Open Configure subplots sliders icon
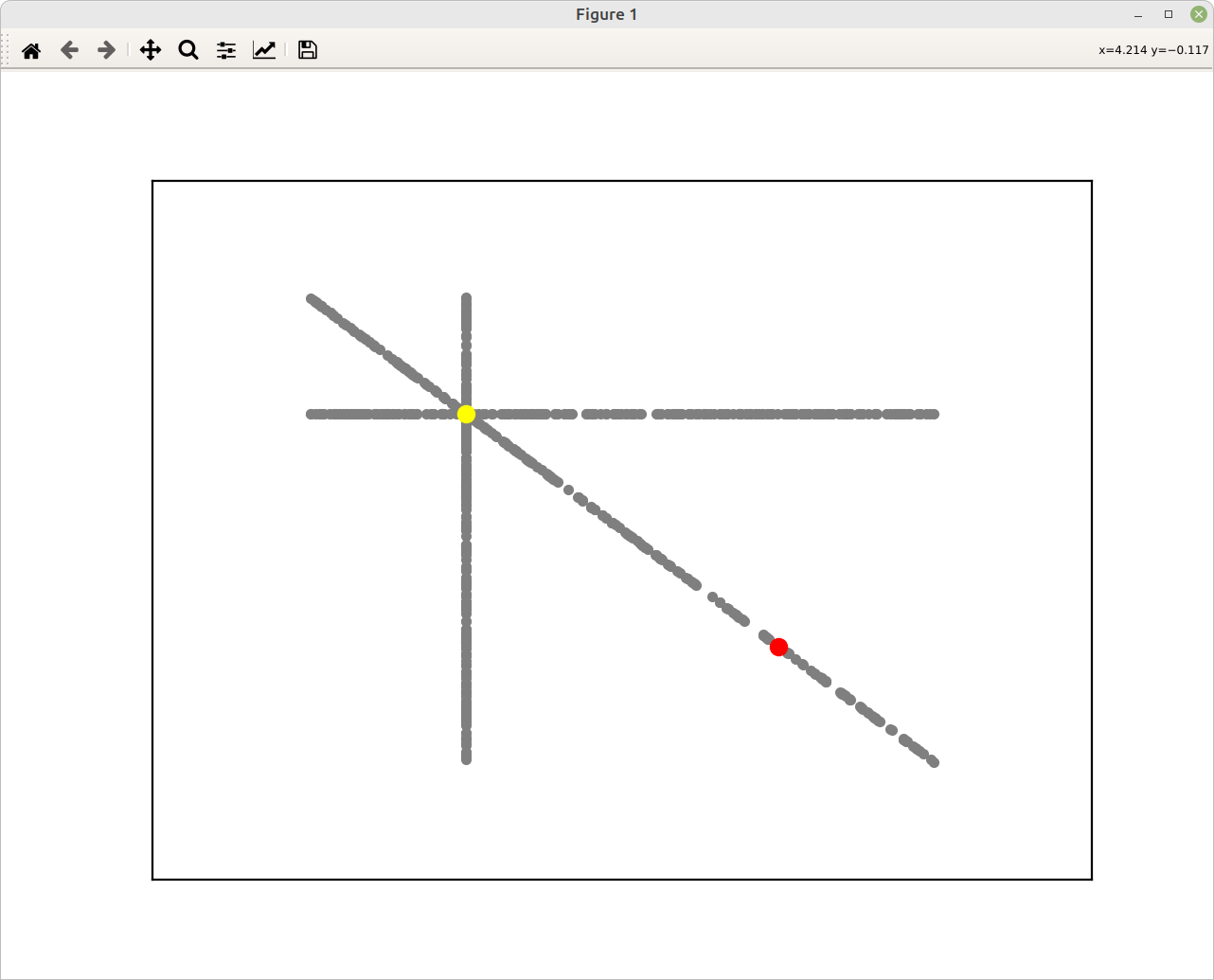Screen dimensions: 1214x980 tap(226, 50)
